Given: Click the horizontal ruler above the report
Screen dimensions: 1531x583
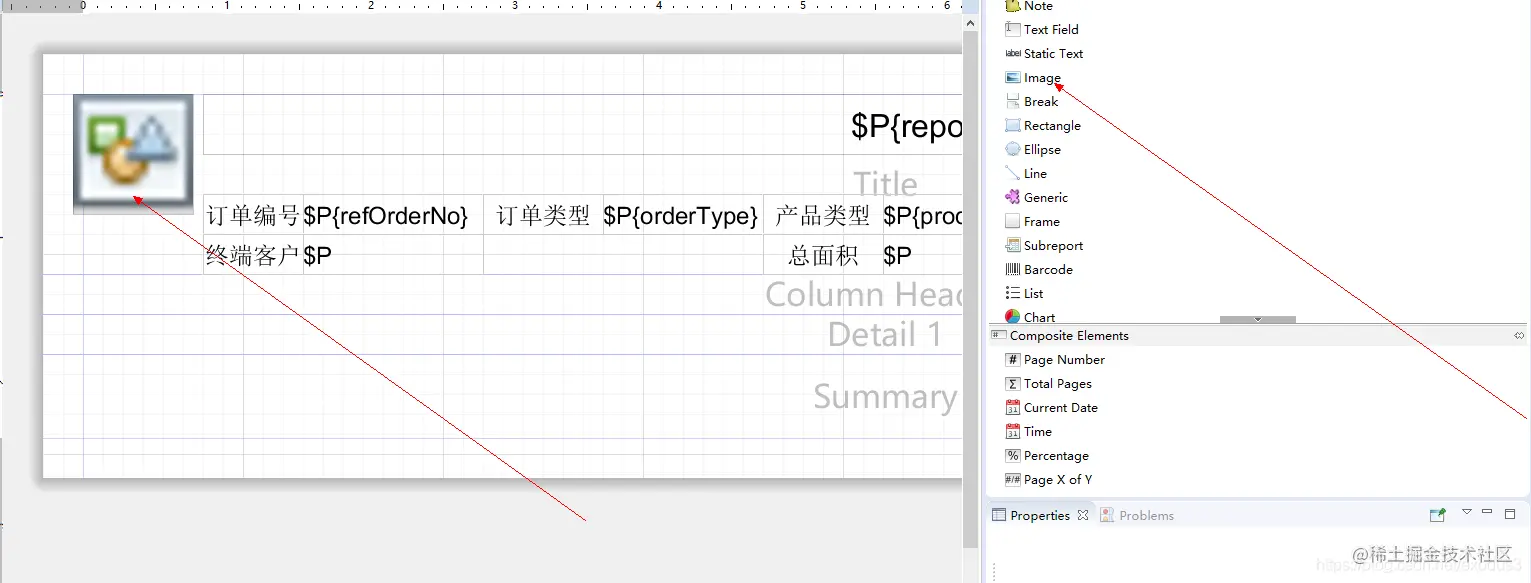Looking at the screenshot, I should [x=480, y=6].
